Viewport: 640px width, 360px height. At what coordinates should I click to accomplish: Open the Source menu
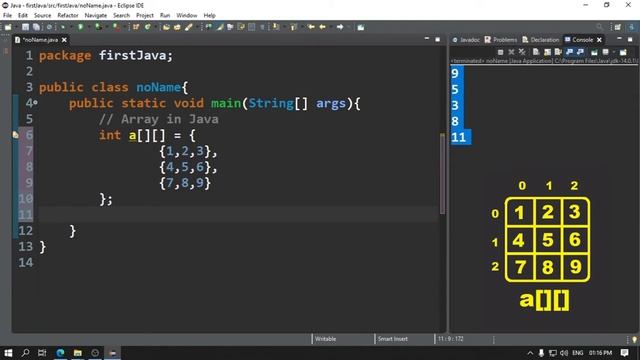(42, 15)
